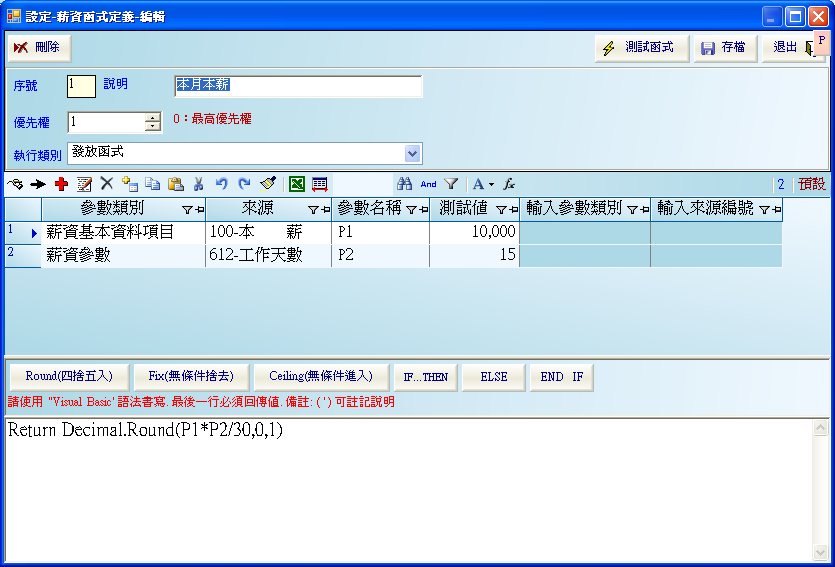Click the 說明 text field
835x567 pixels.
click(x=298, y=86)
